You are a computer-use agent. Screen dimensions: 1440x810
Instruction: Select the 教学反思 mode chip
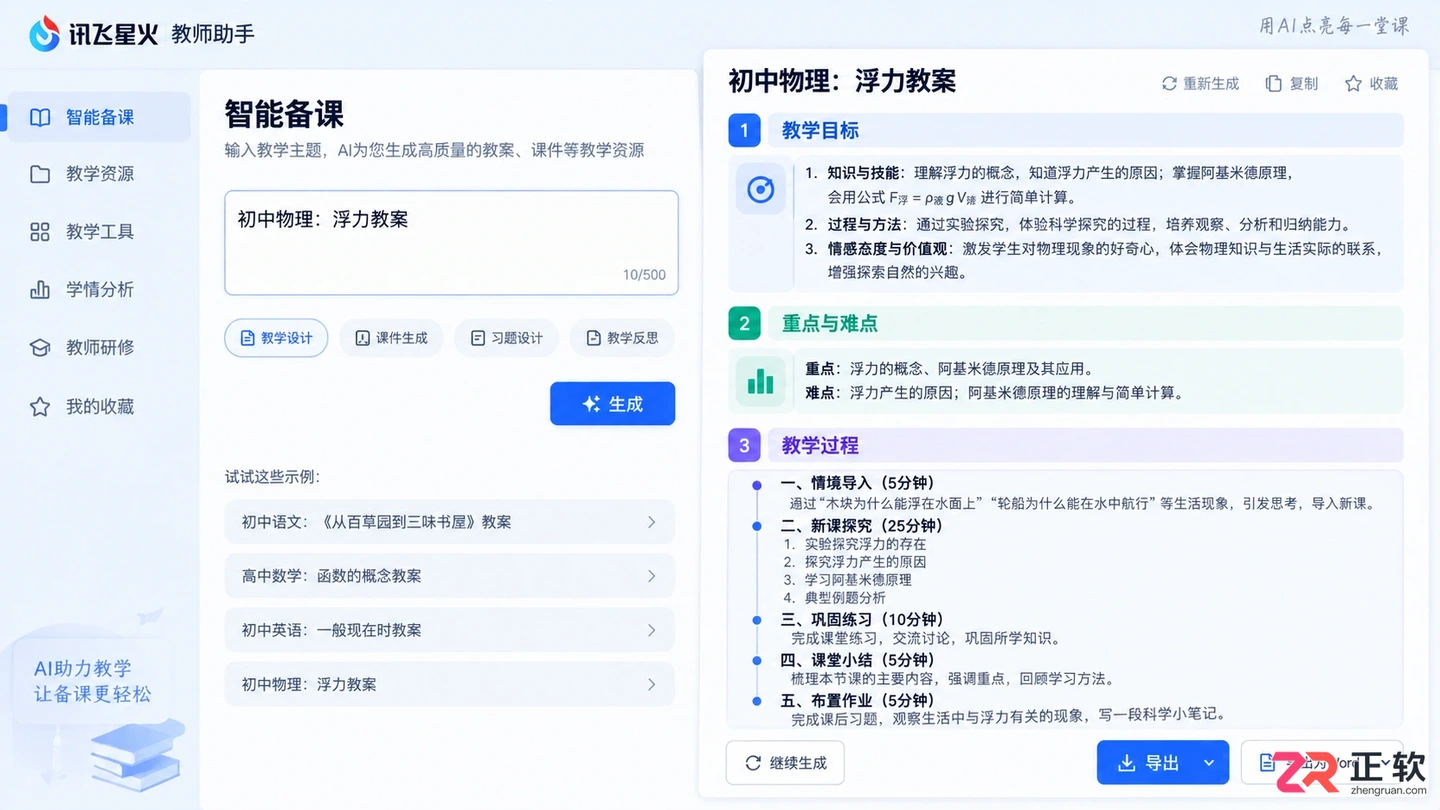(x=622, y=338)
